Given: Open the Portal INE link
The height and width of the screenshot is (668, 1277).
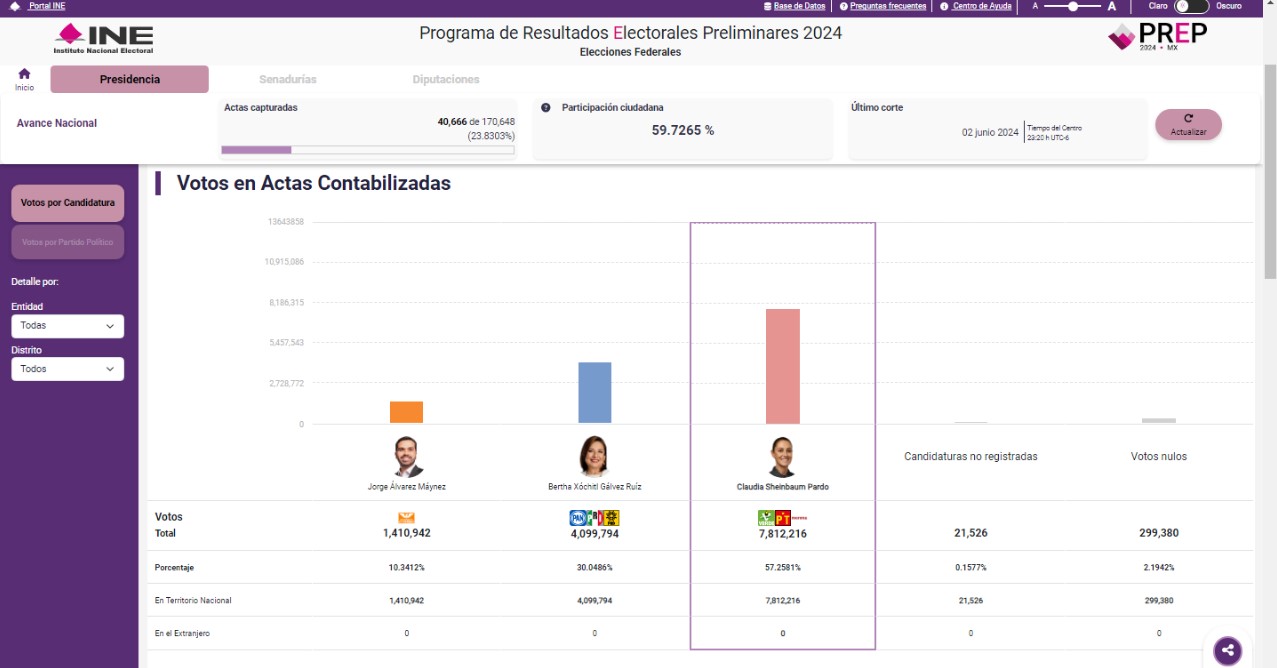Looking at the screenshot, I should click(x=46, y=6).
